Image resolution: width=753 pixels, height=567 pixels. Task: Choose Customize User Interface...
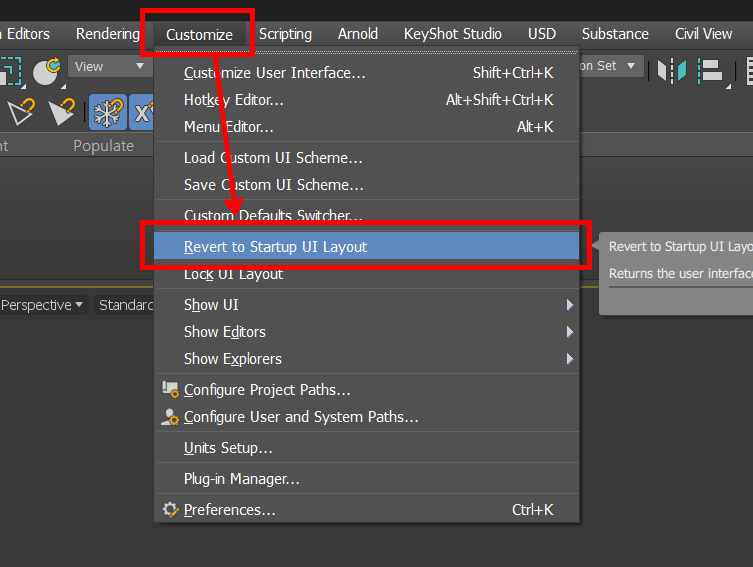tap(367, 73)
